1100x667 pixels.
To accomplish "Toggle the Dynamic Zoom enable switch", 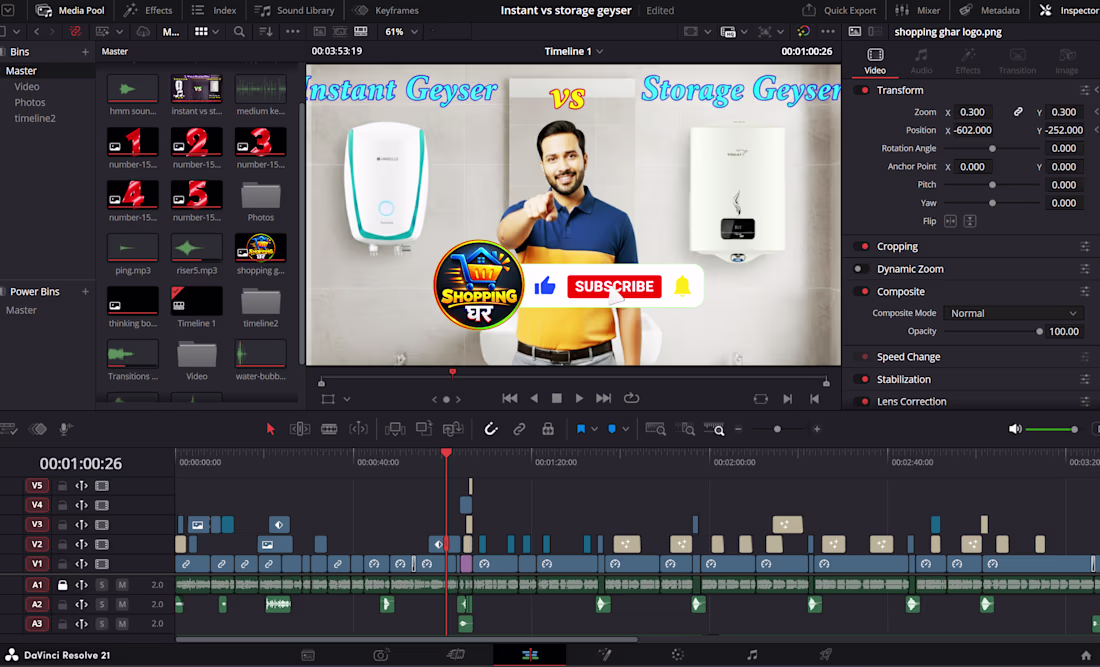I will click(859, 269).
